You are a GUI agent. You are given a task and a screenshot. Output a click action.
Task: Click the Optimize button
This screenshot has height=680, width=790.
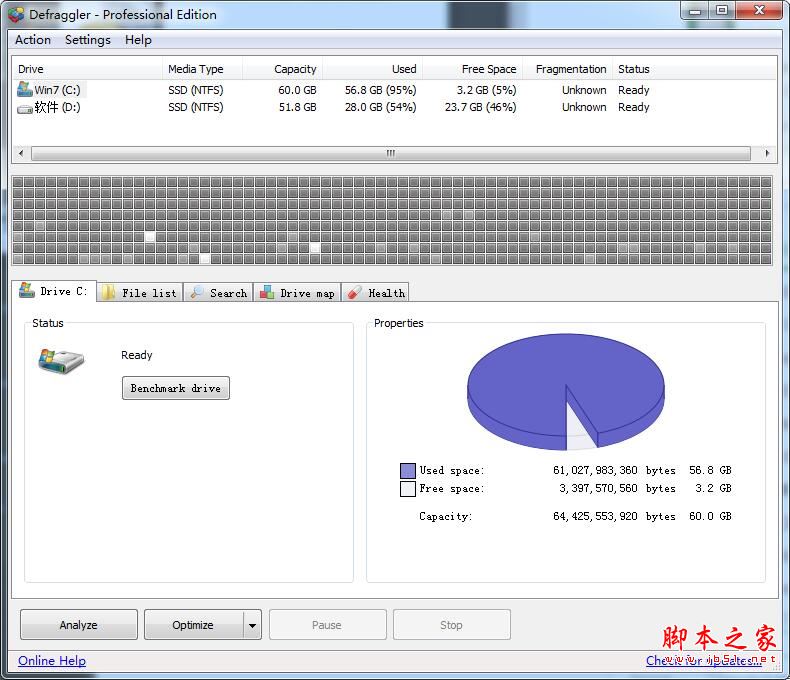(x=193, y=625)
